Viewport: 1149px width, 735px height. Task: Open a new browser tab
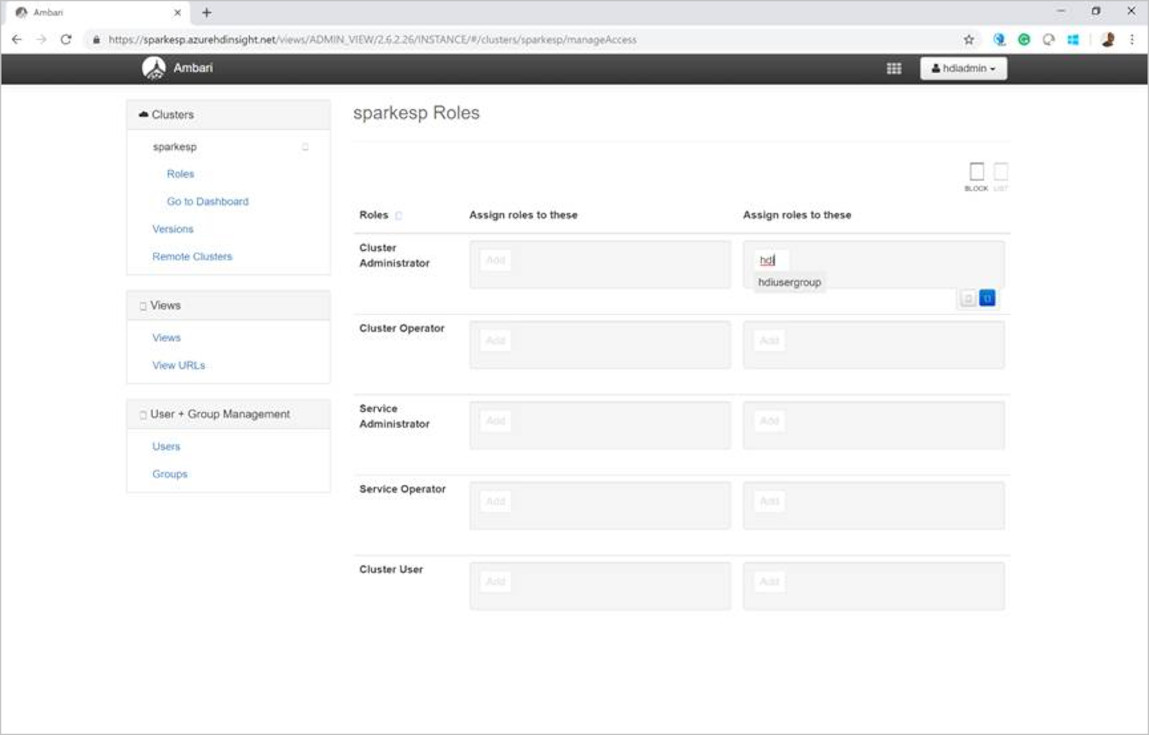point(207,12)
